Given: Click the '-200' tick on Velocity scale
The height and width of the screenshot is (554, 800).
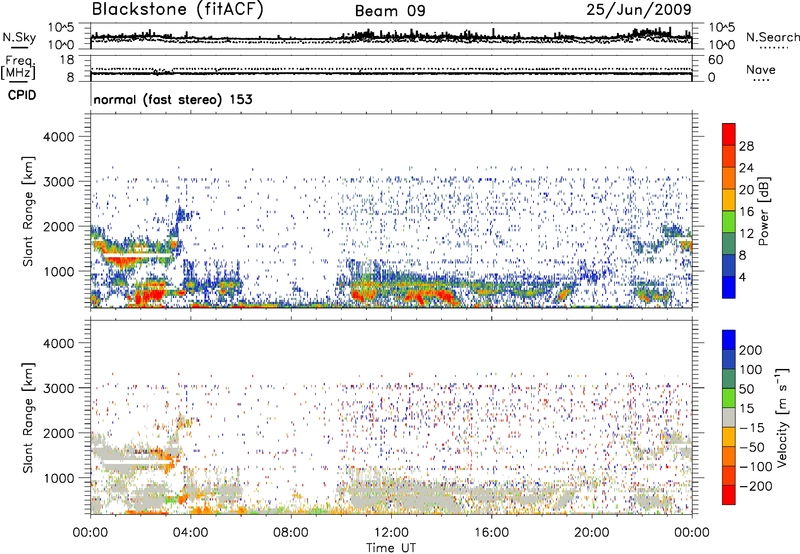Looking at the screenshot, I should point(755,486).
